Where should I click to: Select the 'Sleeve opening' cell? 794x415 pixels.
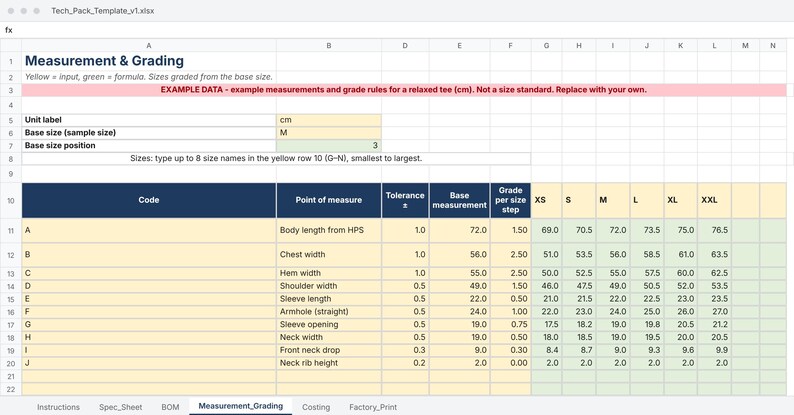click(x=329, y=324)
